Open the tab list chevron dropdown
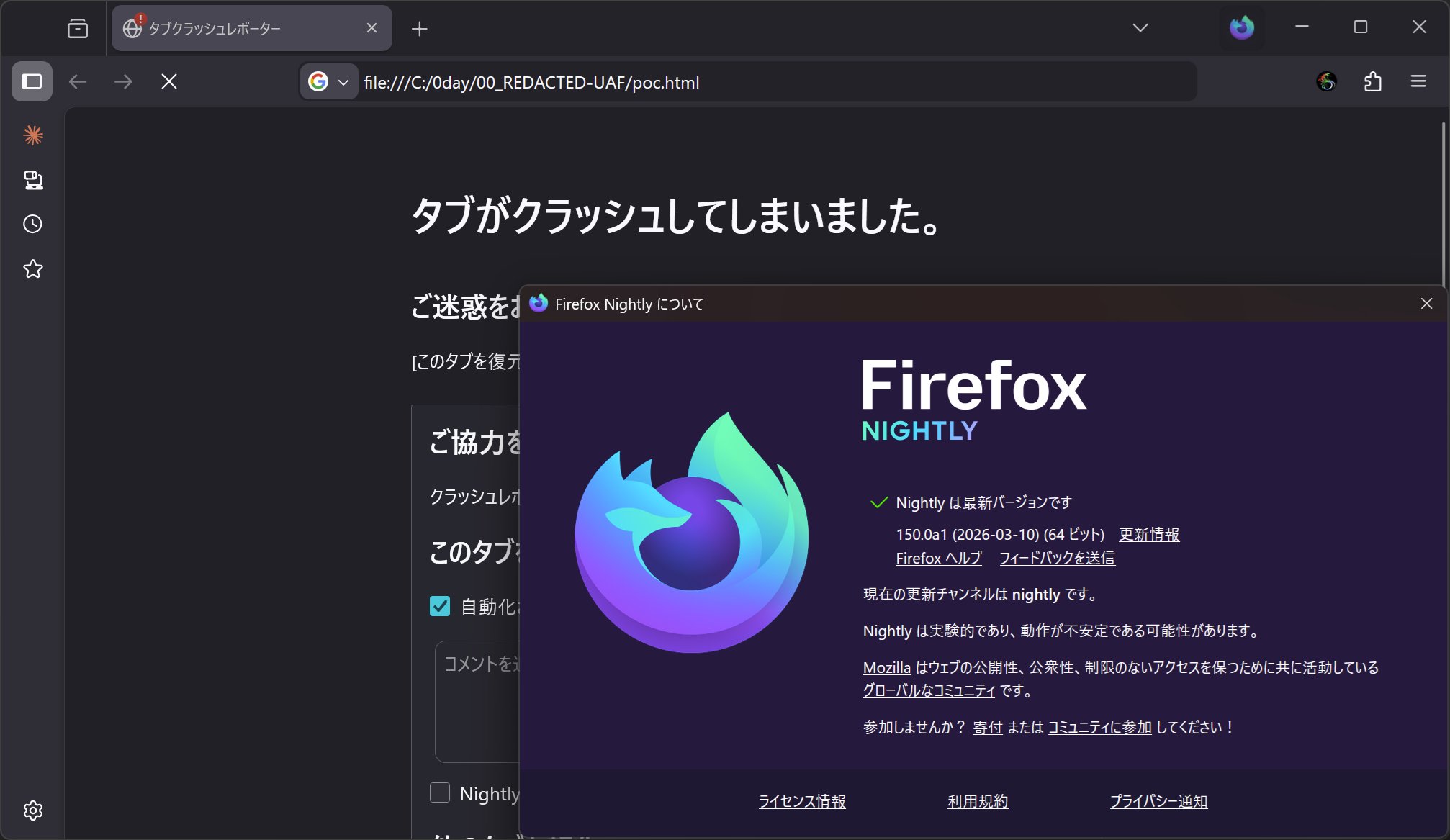 (1140, 27)
